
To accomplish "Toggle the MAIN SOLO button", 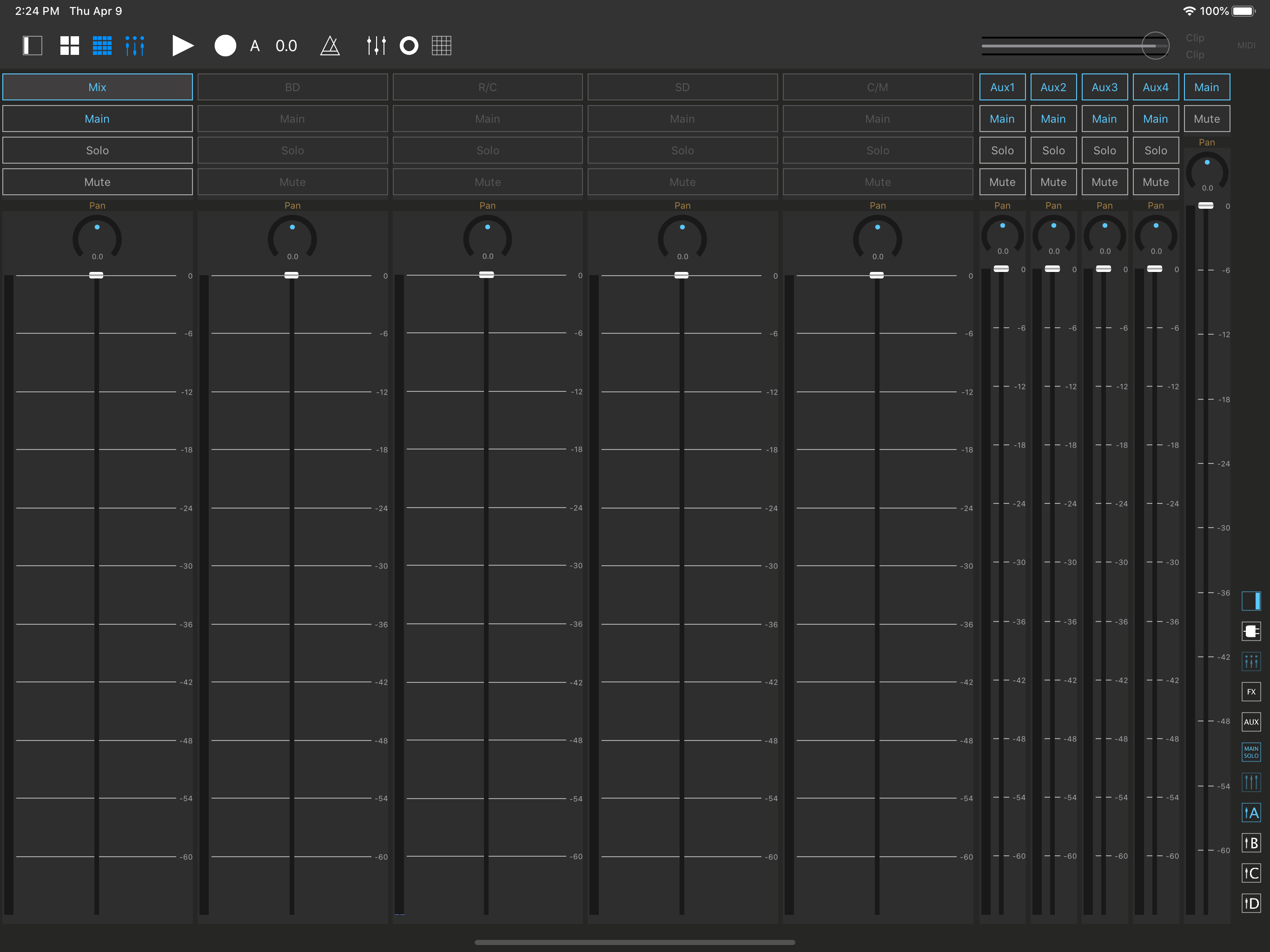I will (x=1251, y=752).
